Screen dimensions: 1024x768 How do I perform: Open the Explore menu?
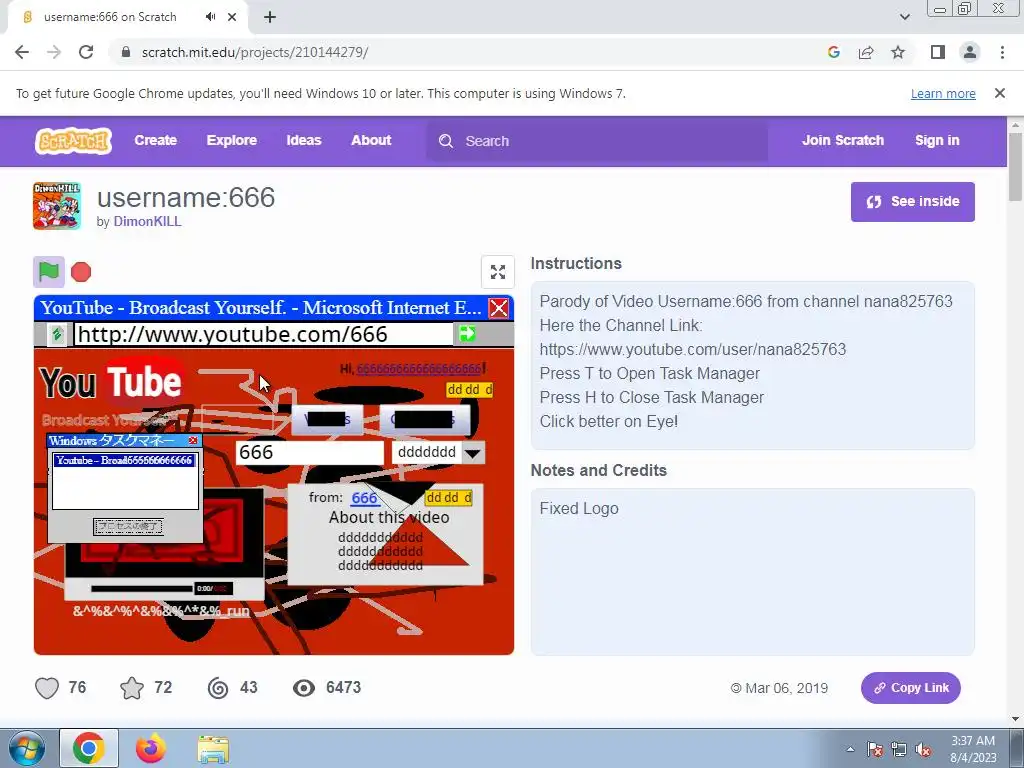click(232, 140)
